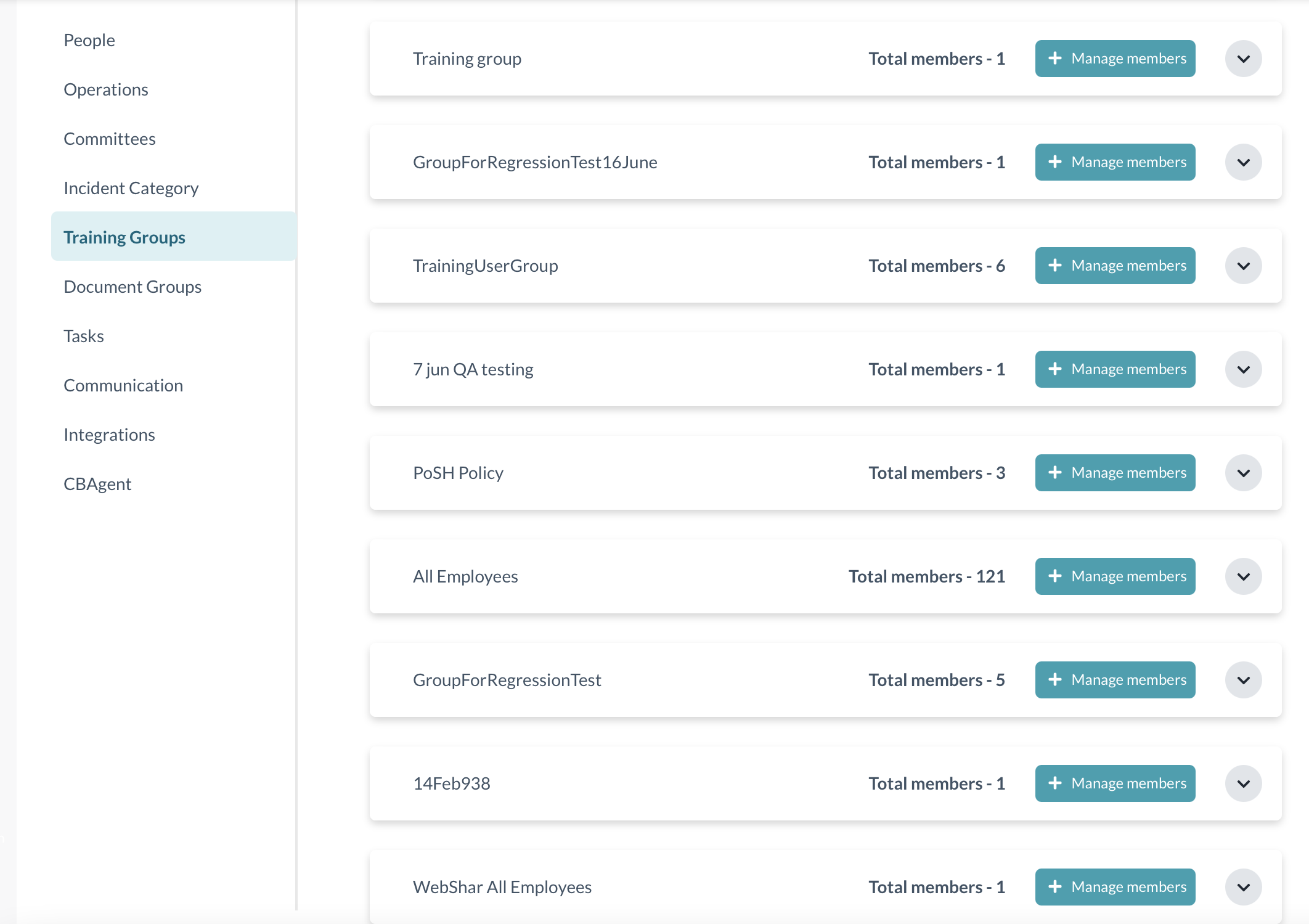The width and height of the screenshot is (1309, 924).
Task: Open Committees settings page
Action: pyautogui.click(x=110, y=139)
